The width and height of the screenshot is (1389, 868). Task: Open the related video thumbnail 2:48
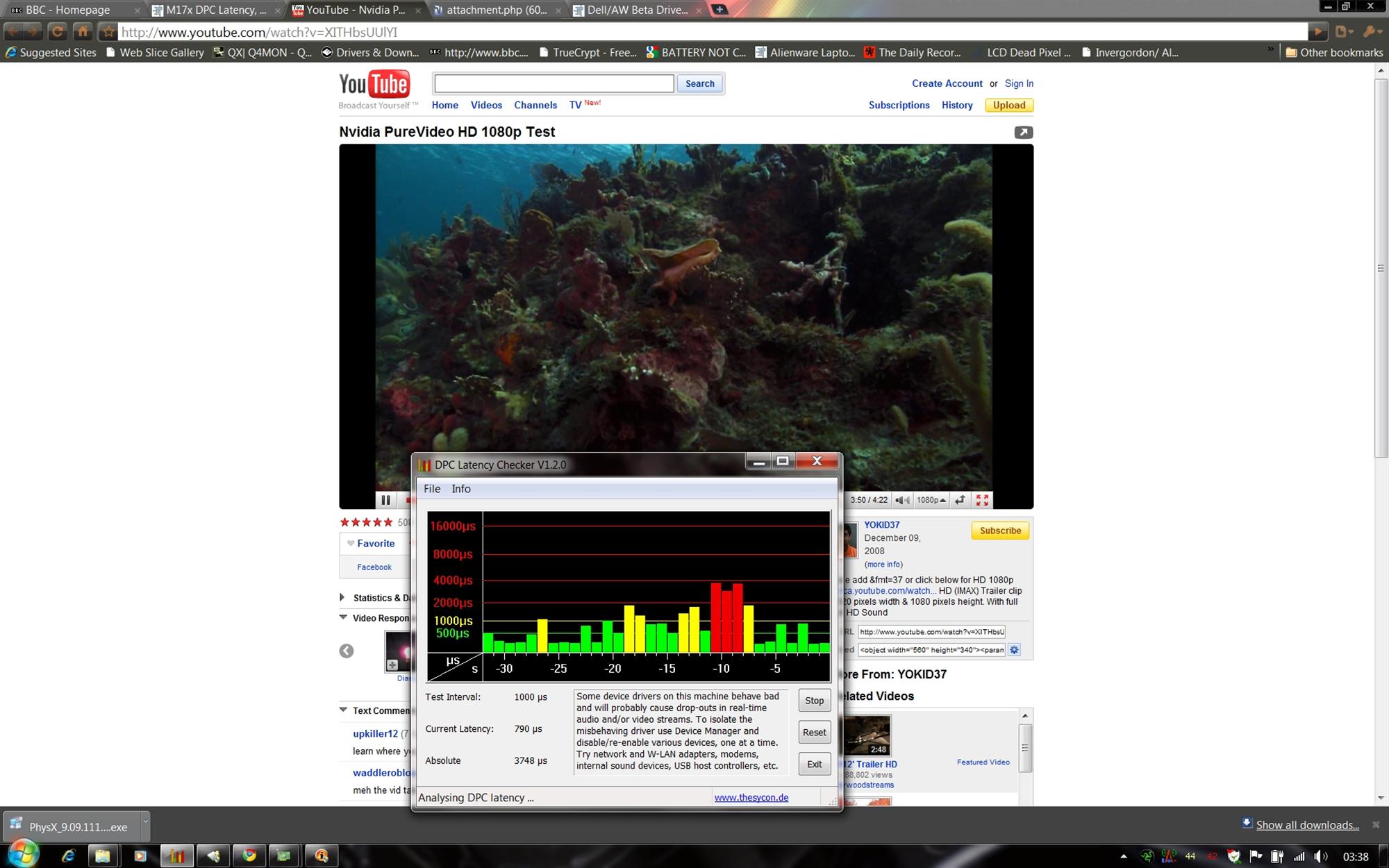click(868, 735)
